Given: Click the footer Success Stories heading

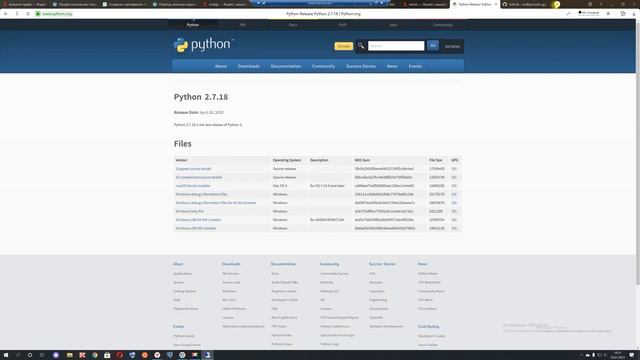Looking at the screenshot, I should (x=382, y=264).
